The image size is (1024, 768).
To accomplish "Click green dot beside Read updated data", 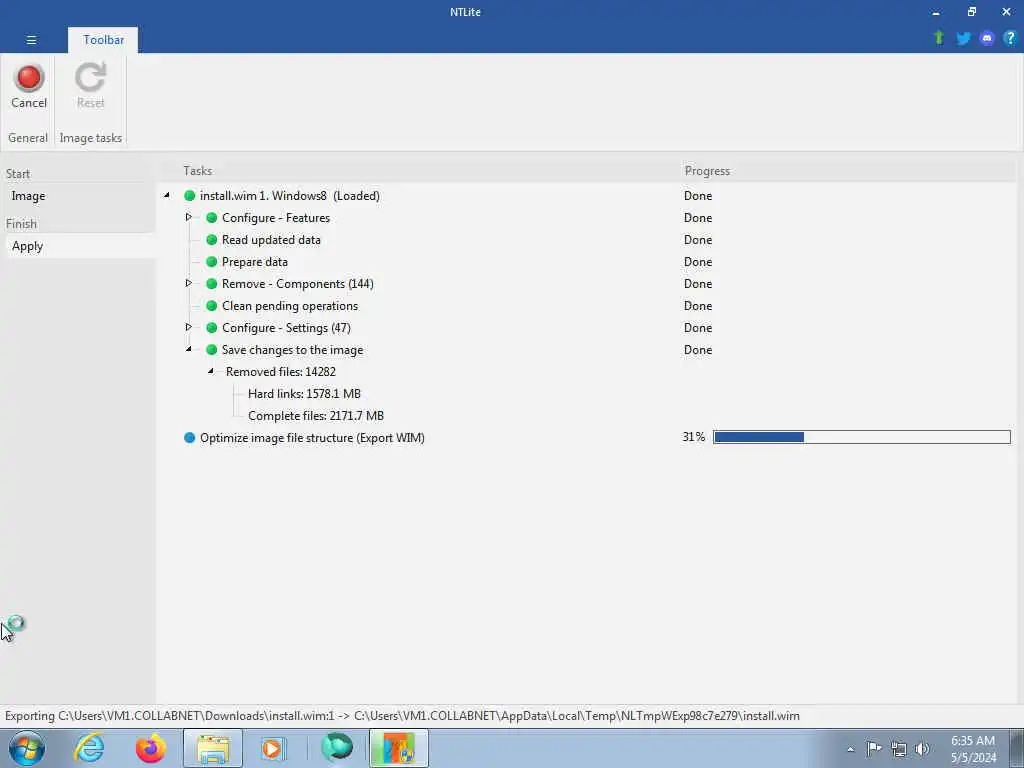I will (212, 240).
